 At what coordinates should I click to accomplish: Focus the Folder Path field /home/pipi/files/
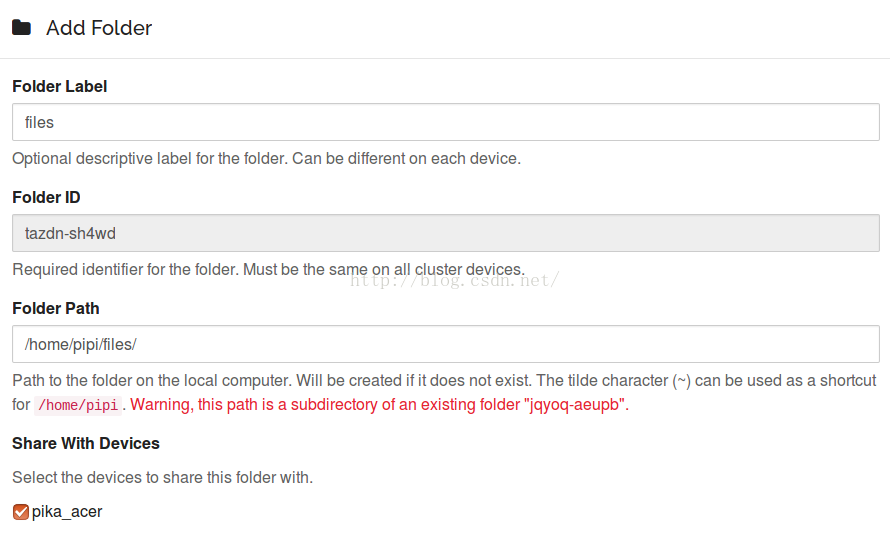[x=446, y=344]
